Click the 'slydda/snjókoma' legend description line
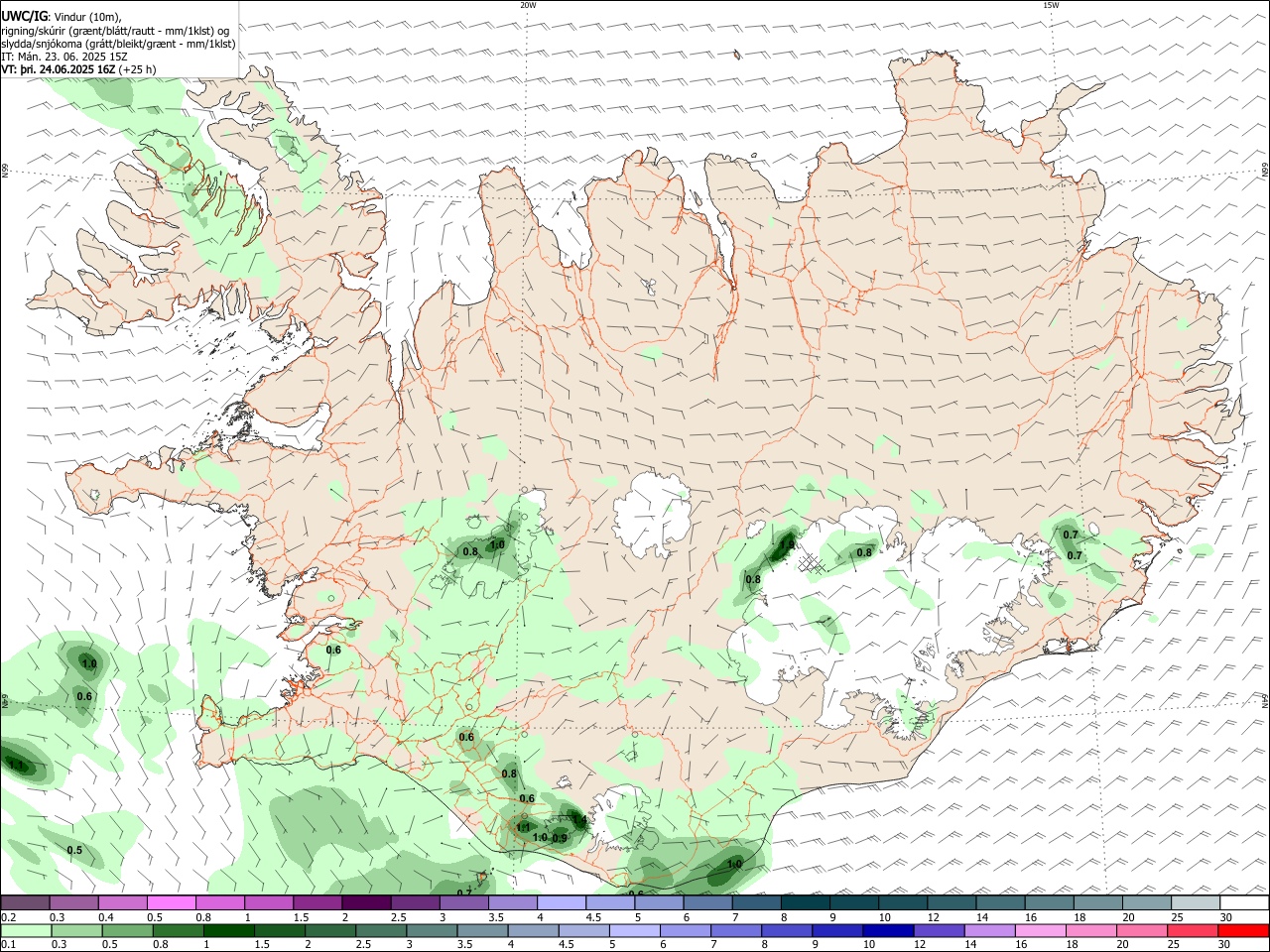The image size is (1270, 952). point(118,44)
